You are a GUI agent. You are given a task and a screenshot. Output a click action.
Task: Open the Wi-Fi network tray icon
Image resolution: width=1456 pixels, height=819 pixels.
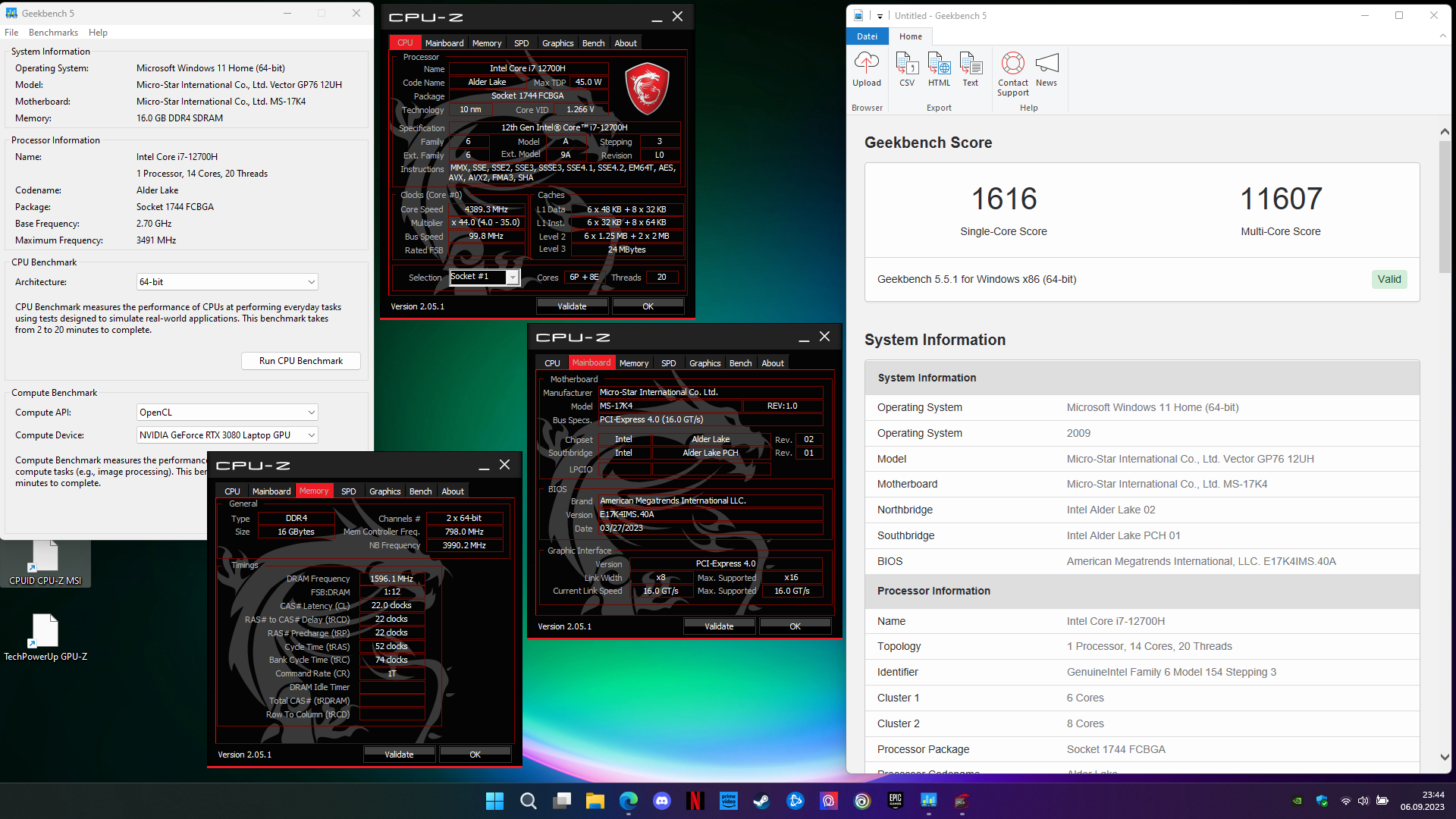coord(1345,801)
